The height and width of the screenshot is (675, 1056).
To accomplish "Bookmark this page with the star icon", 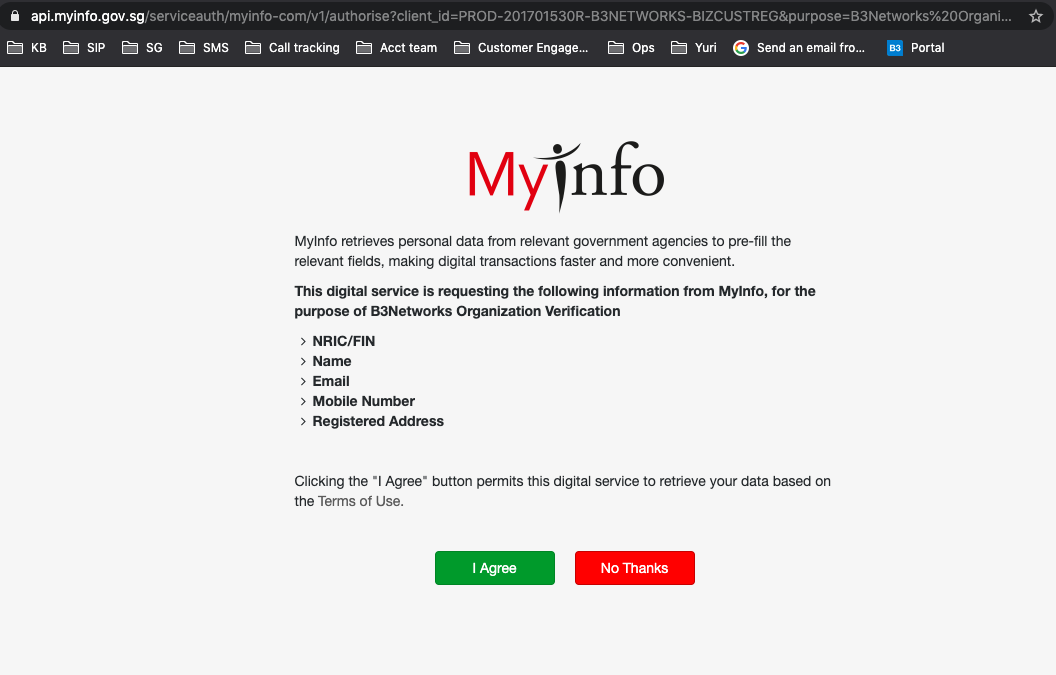I will tap(1036, 16).
